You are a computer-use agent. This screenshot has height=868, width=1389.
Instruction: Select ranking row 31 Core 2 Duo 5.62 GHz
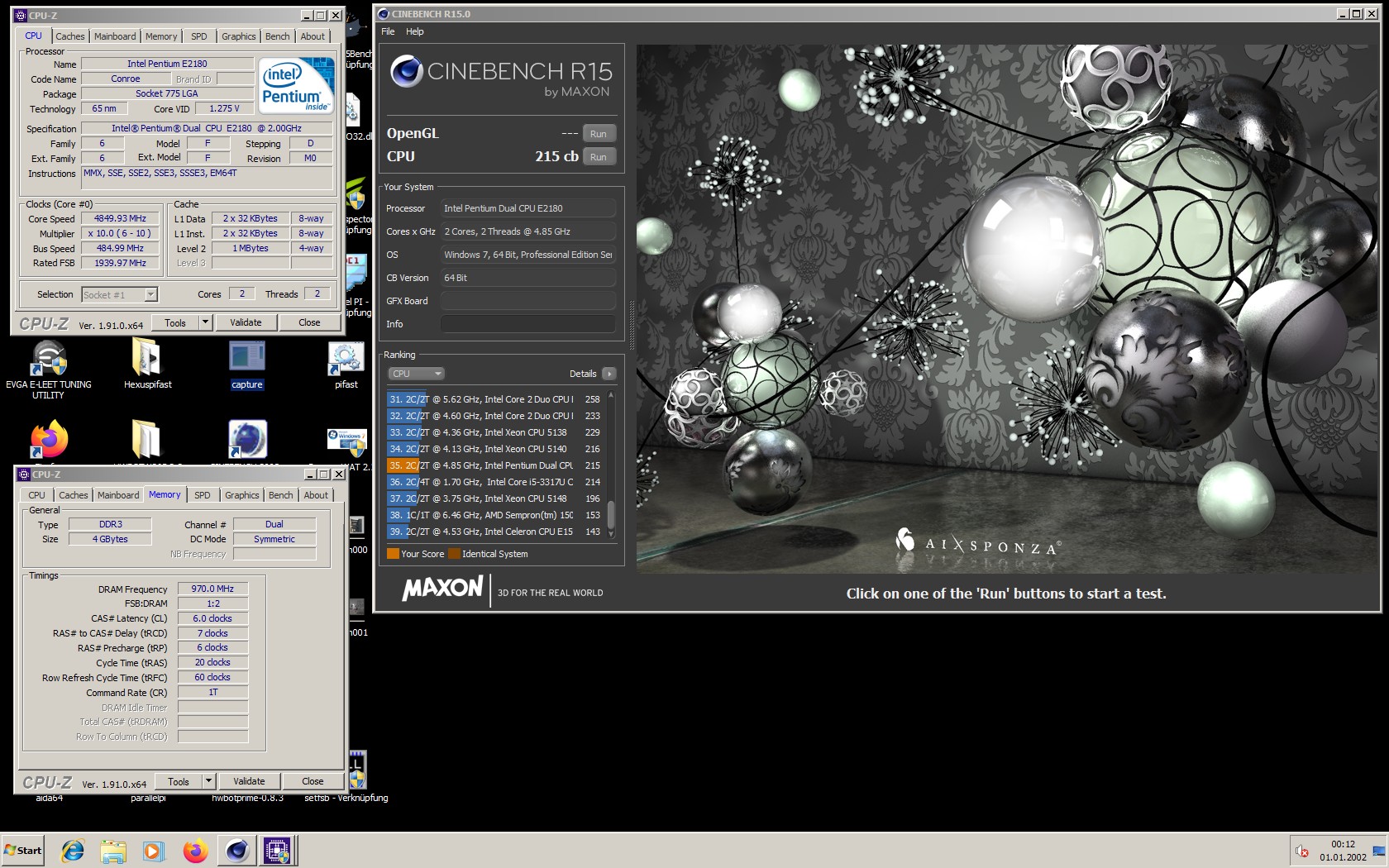pos(495,399)
